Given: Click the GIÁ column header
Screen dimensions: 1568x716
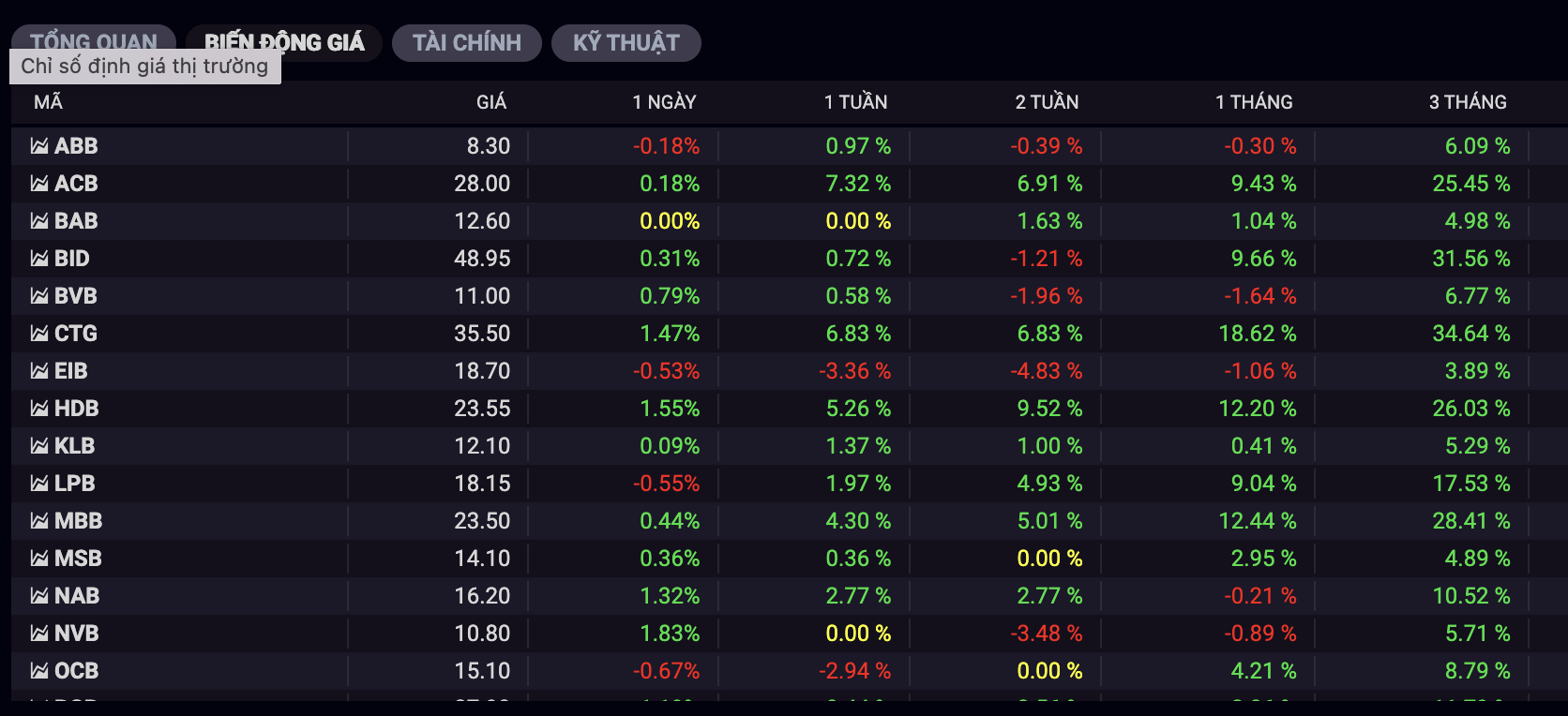Looking at the screenshot, I should (x=490, y=102).
